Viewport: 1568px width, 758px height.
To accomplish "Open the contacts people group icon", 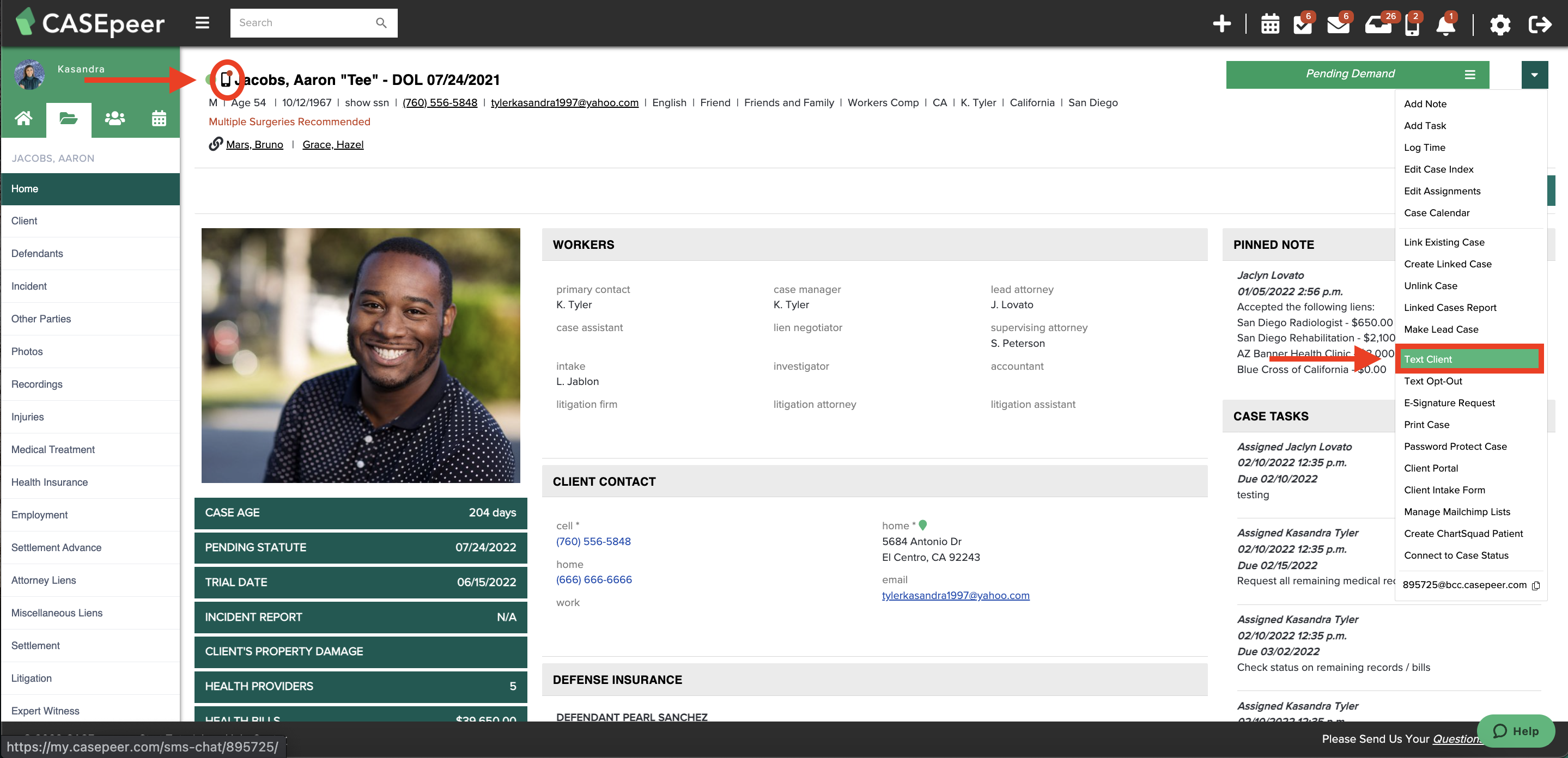I will click(114, 118).
